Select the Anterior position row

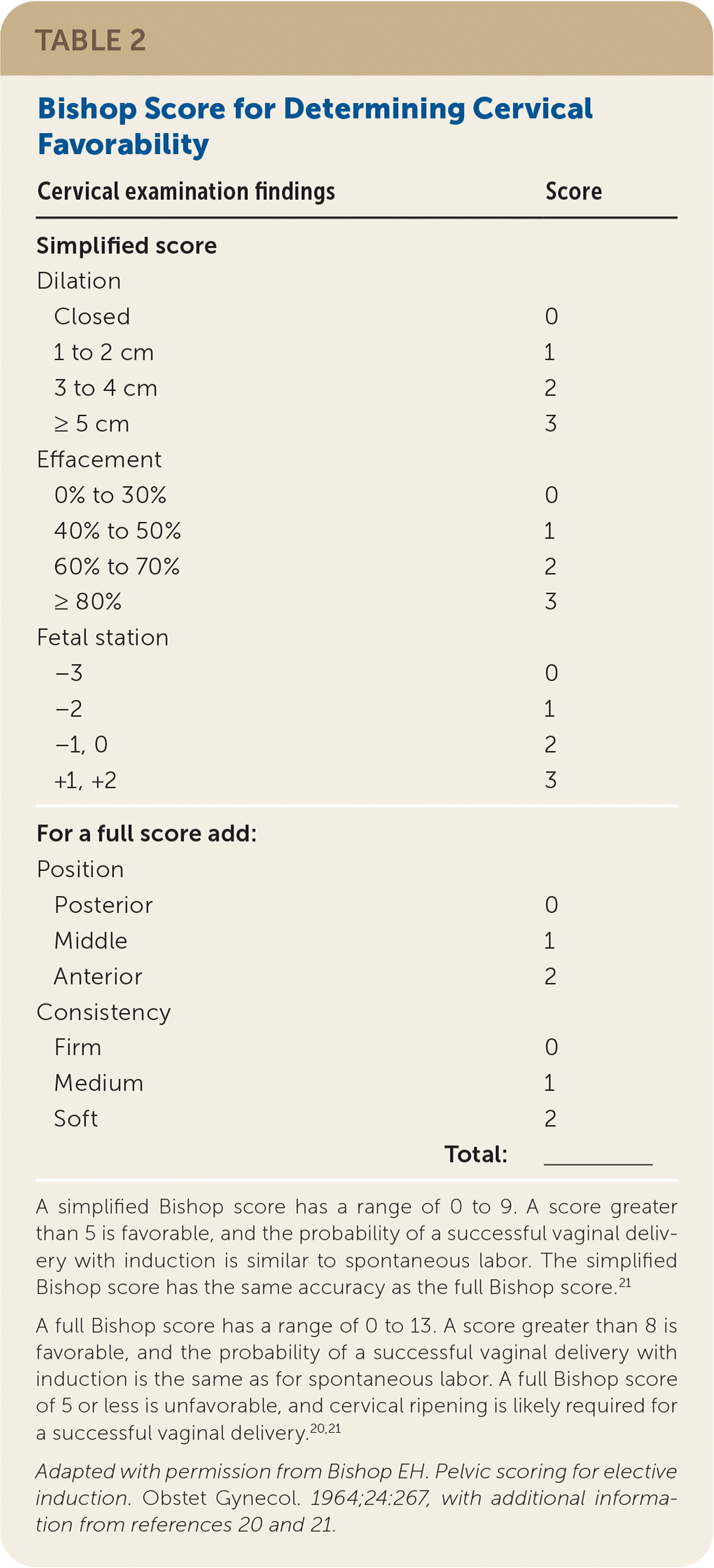[97, 977]
